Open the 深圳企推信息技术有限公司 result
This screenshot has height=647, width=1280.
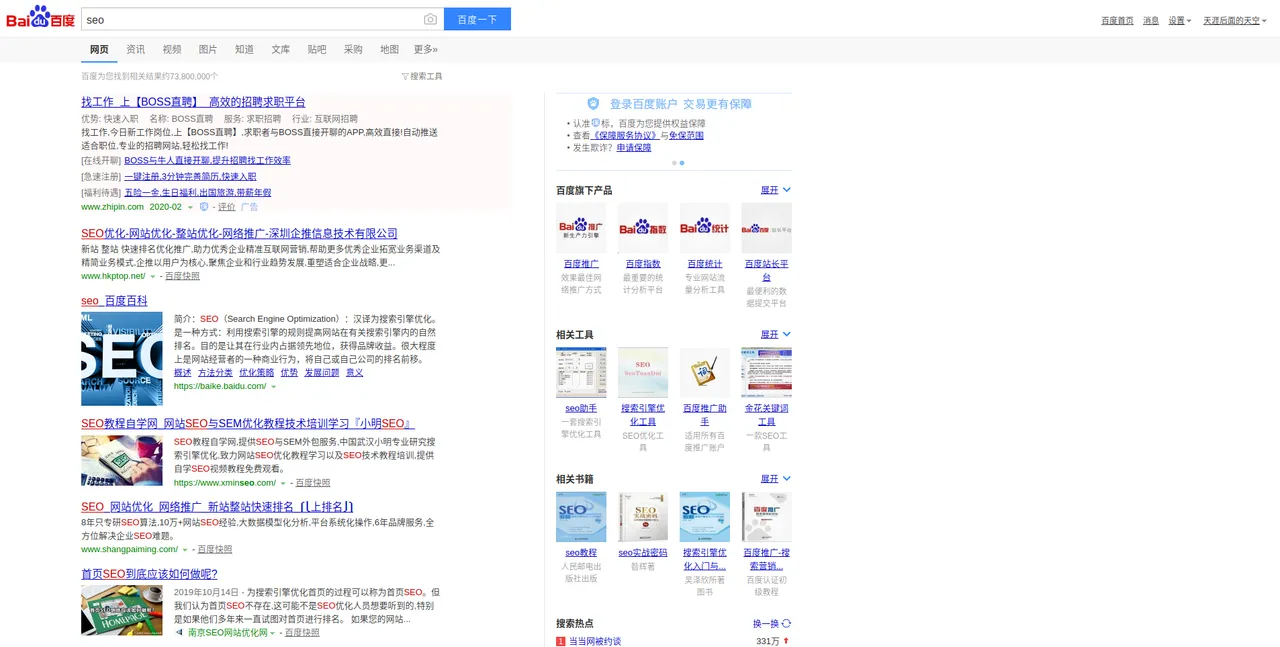[x=239, y=233]
